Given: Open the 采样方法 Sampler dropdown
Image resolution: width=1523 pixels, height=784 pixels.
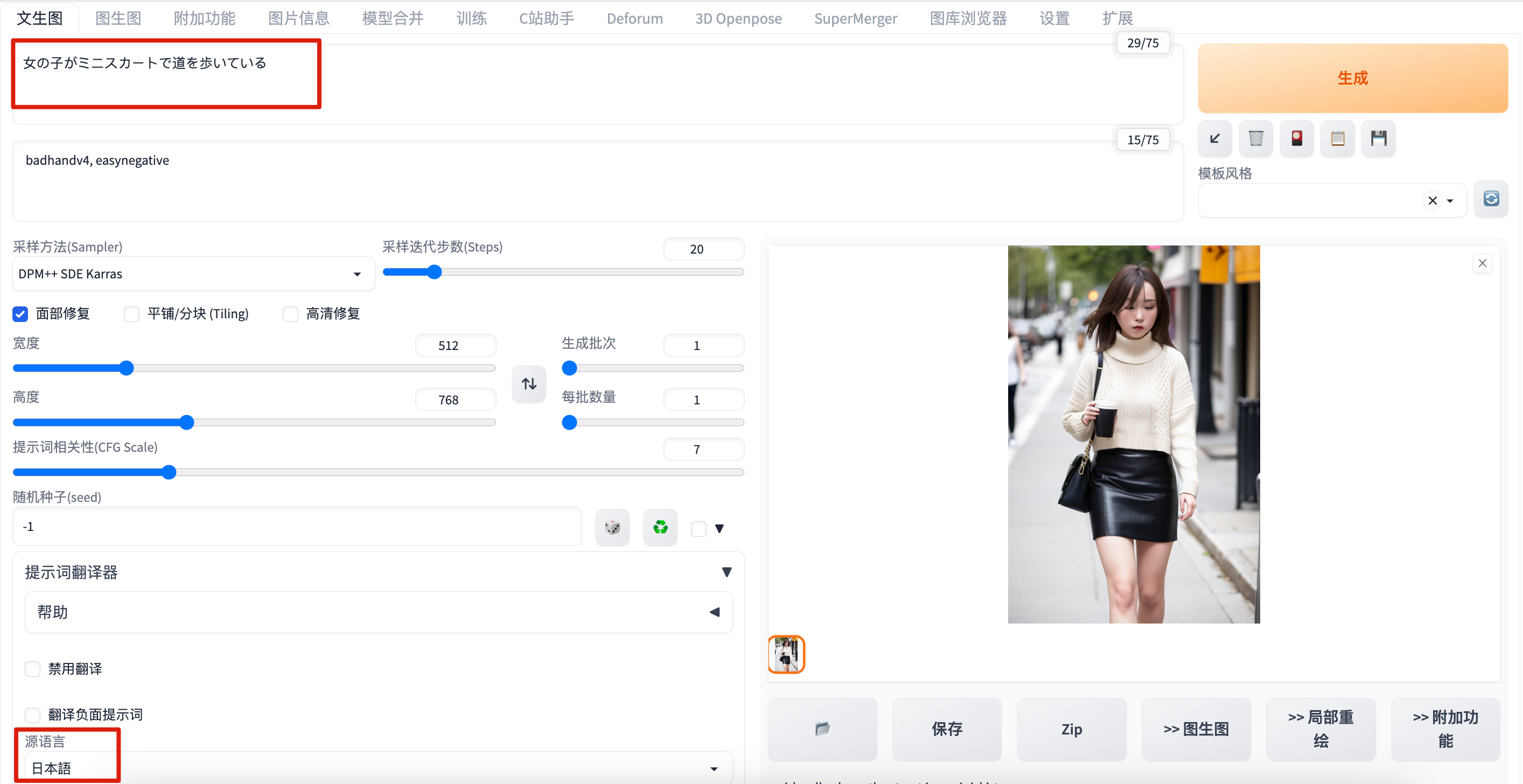Looking at the screenshot, I should click(x=193, y=274).
